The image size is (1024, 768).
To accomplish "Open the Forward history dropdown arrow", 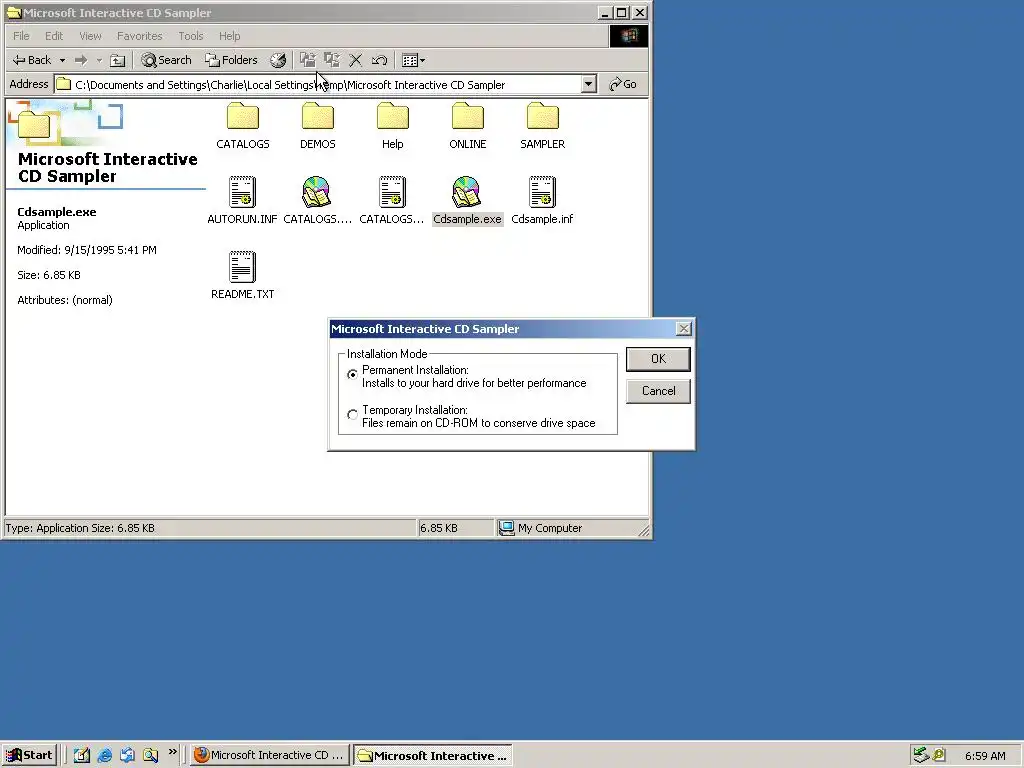I will (99, 60).
